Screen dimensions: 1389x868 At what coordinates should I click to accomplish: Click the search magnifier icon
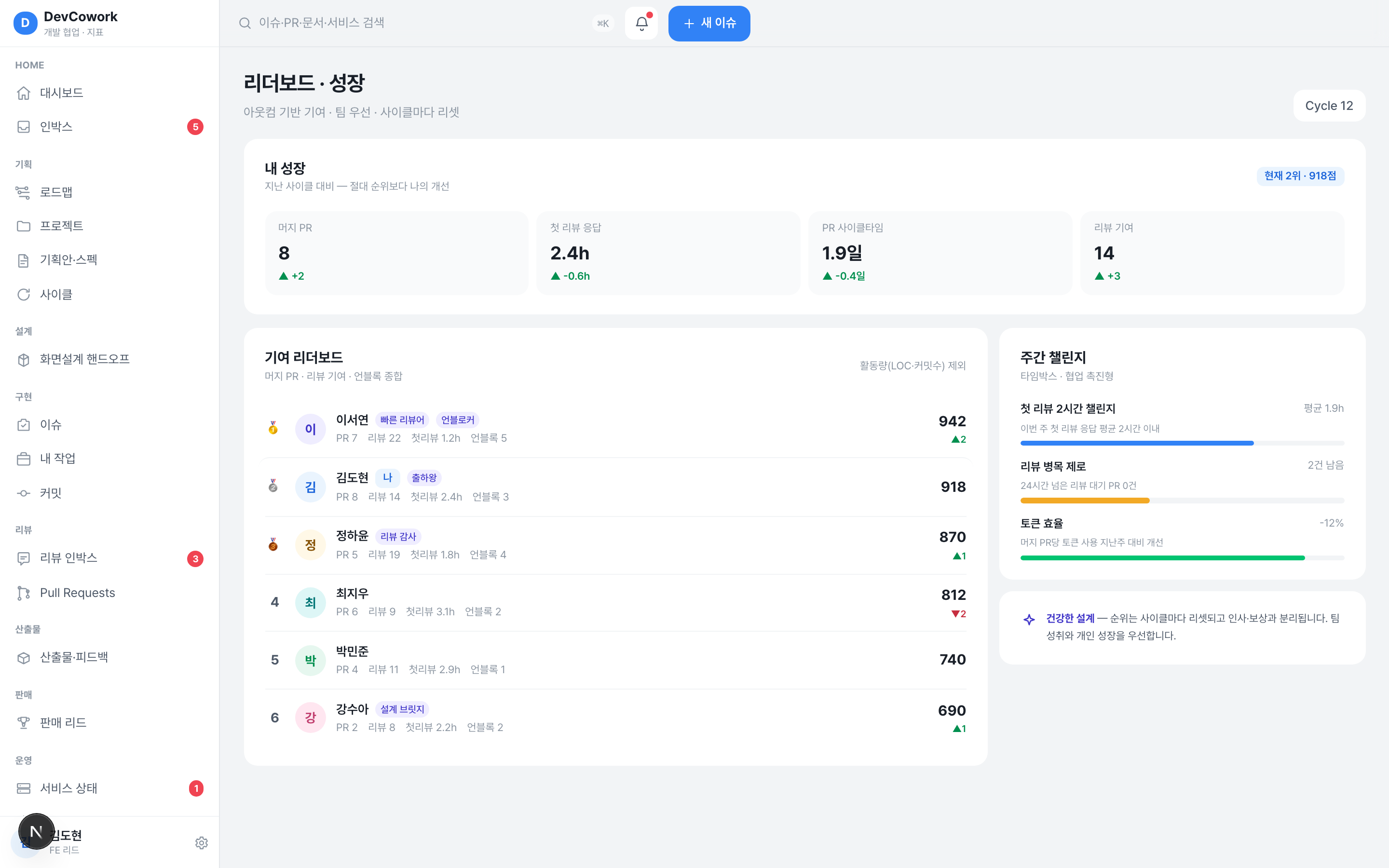click(245, 24)
